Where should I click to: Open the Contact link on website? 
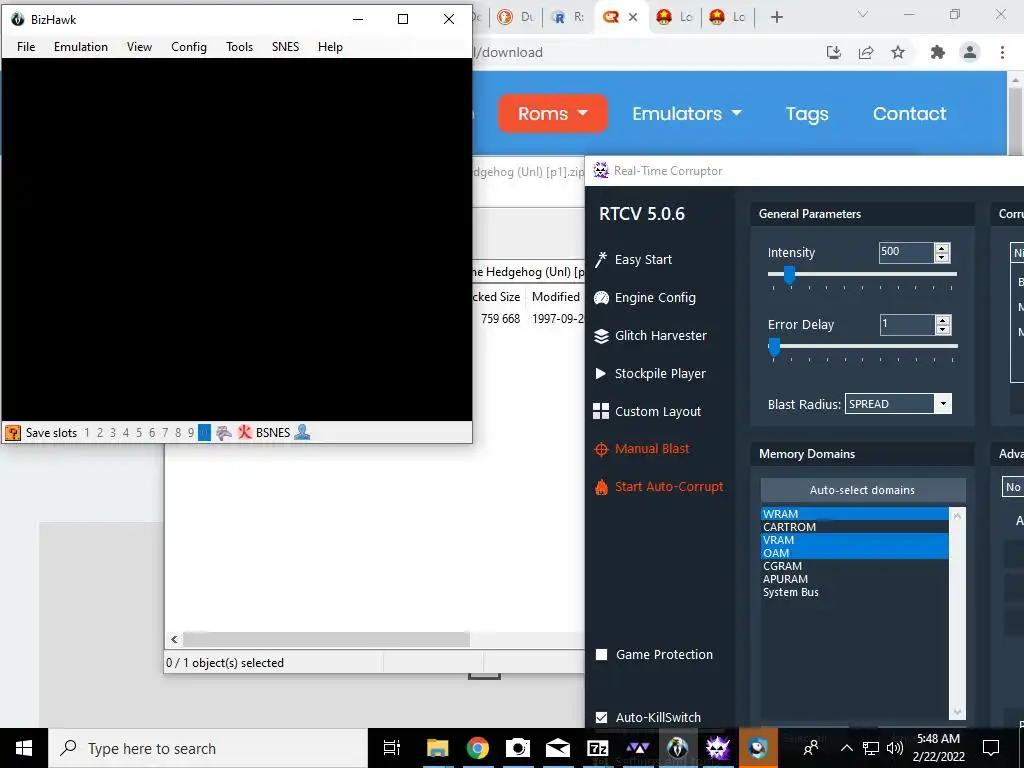click(909, 114)
